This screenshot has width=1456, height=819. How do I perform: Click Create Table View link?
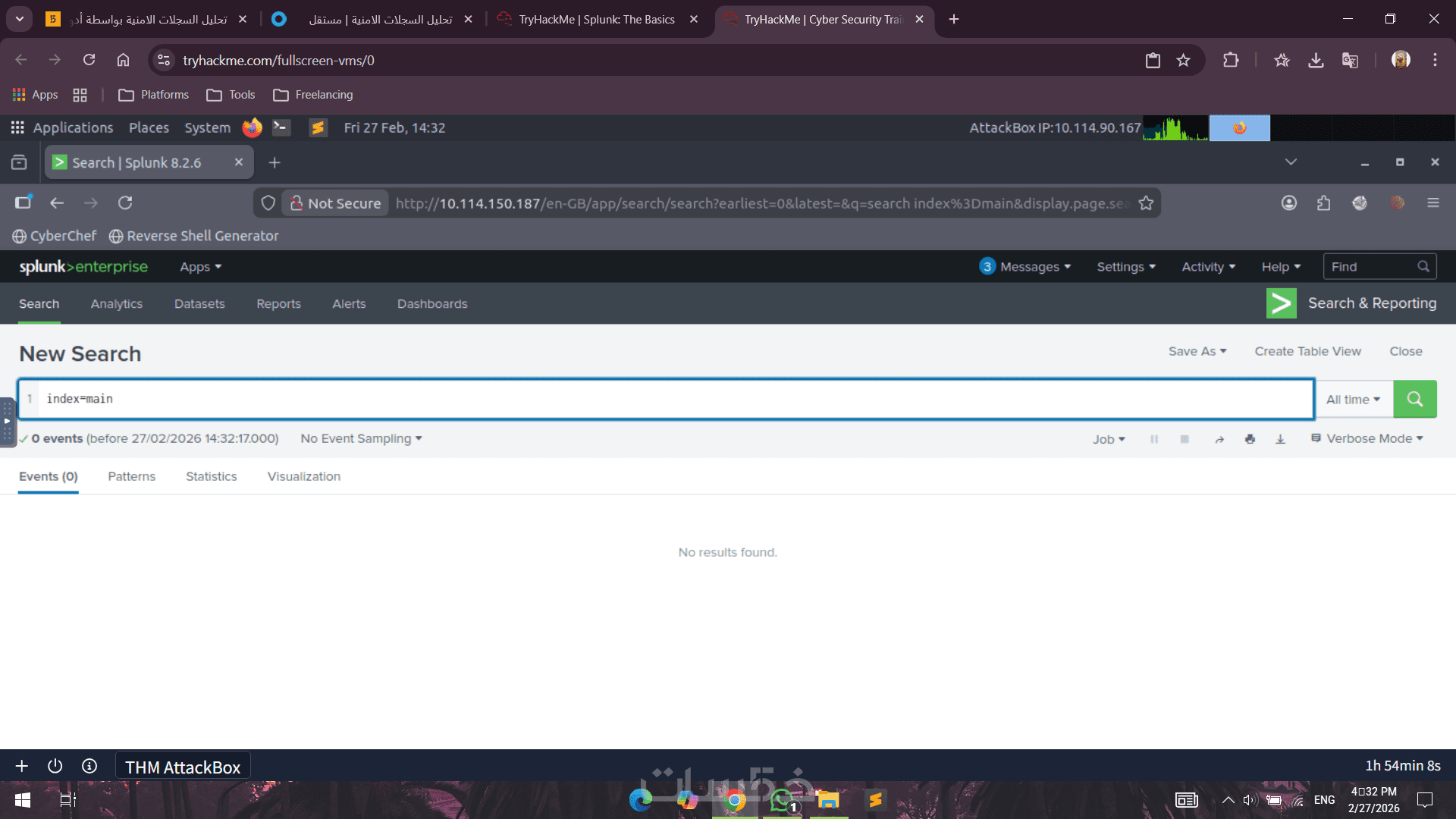(x=1307, y=351)
